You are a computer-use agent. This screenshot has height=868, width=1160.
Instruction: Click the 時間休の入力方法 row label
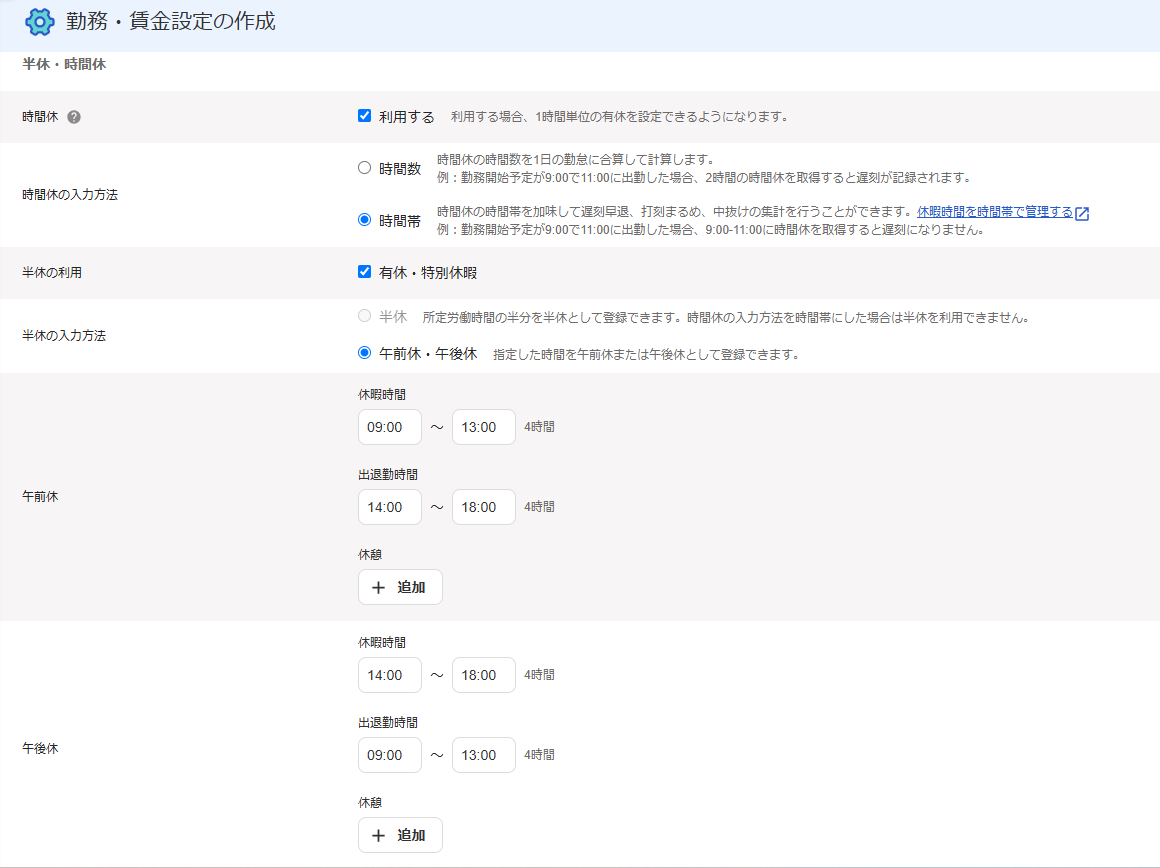70,195
